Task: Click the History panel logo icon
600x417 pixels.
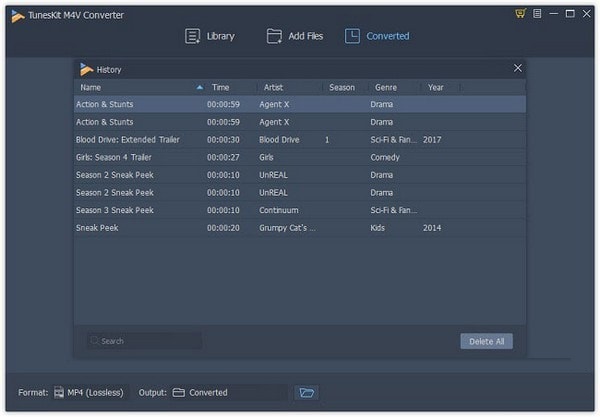Action: tap(86, 69)
